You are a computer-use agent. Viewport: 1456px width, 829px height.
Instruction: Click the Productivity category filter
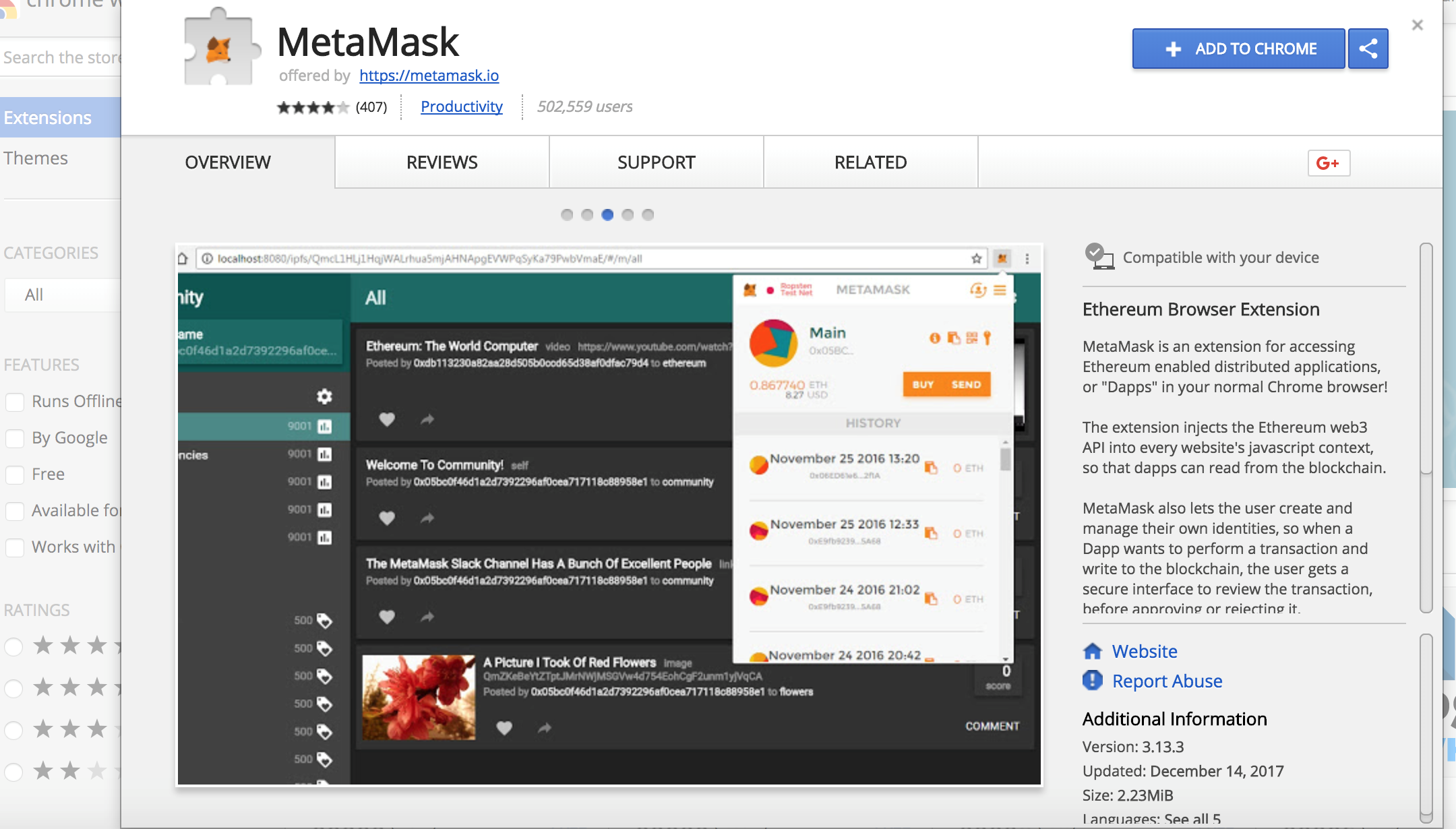[x=461, y=106]
